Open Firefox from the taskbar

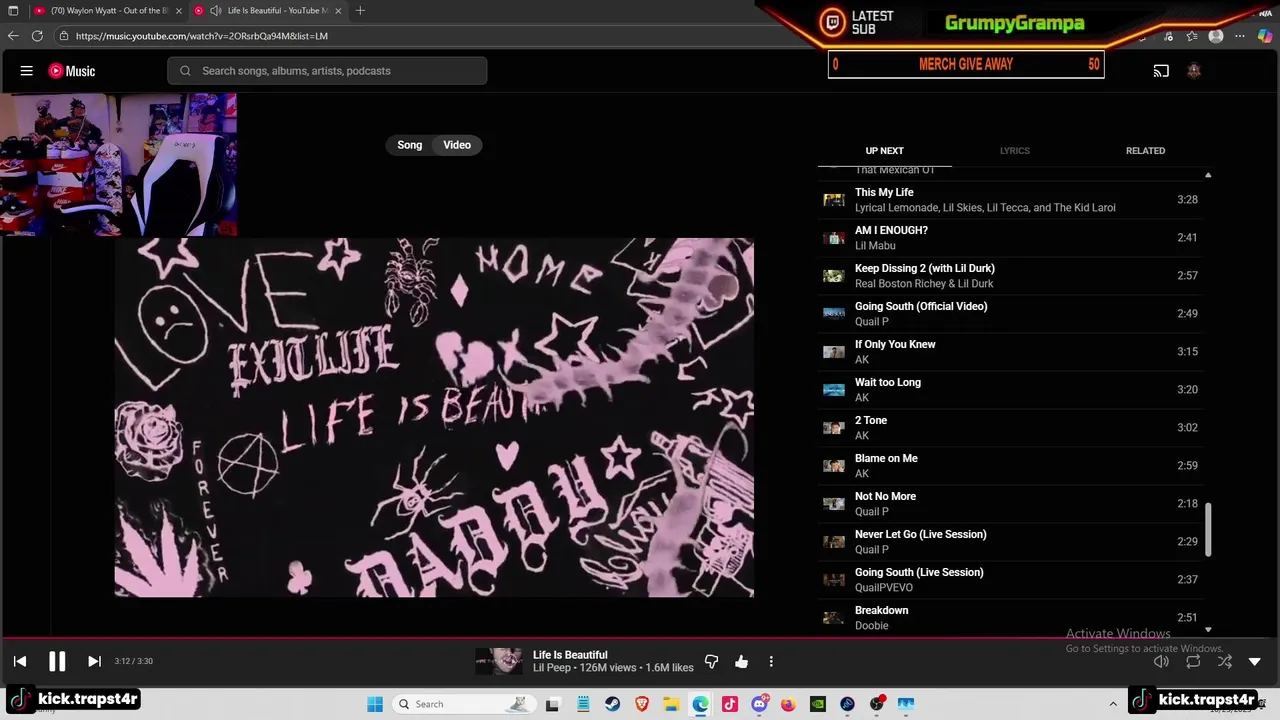pos(789,704)
